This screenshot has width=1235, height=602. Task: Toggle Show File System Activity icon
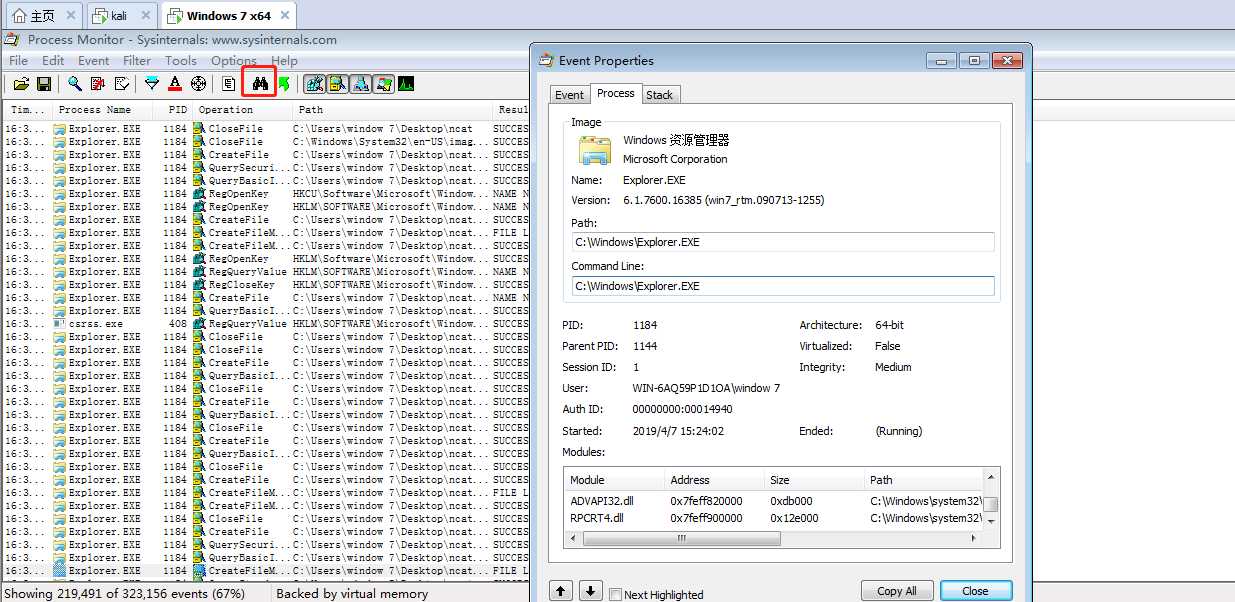point(338,84)
